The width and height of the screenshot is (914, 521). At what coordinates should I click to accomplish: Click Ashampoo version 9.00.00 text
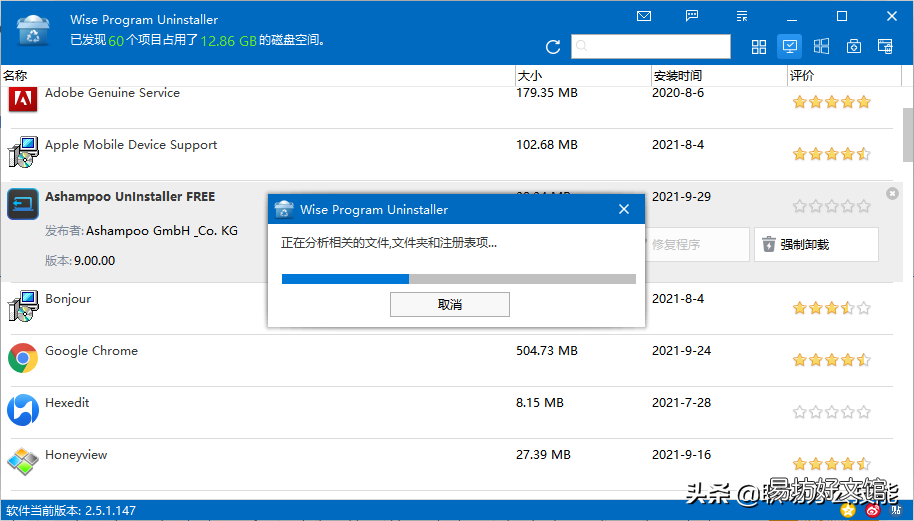pos(94,260)
